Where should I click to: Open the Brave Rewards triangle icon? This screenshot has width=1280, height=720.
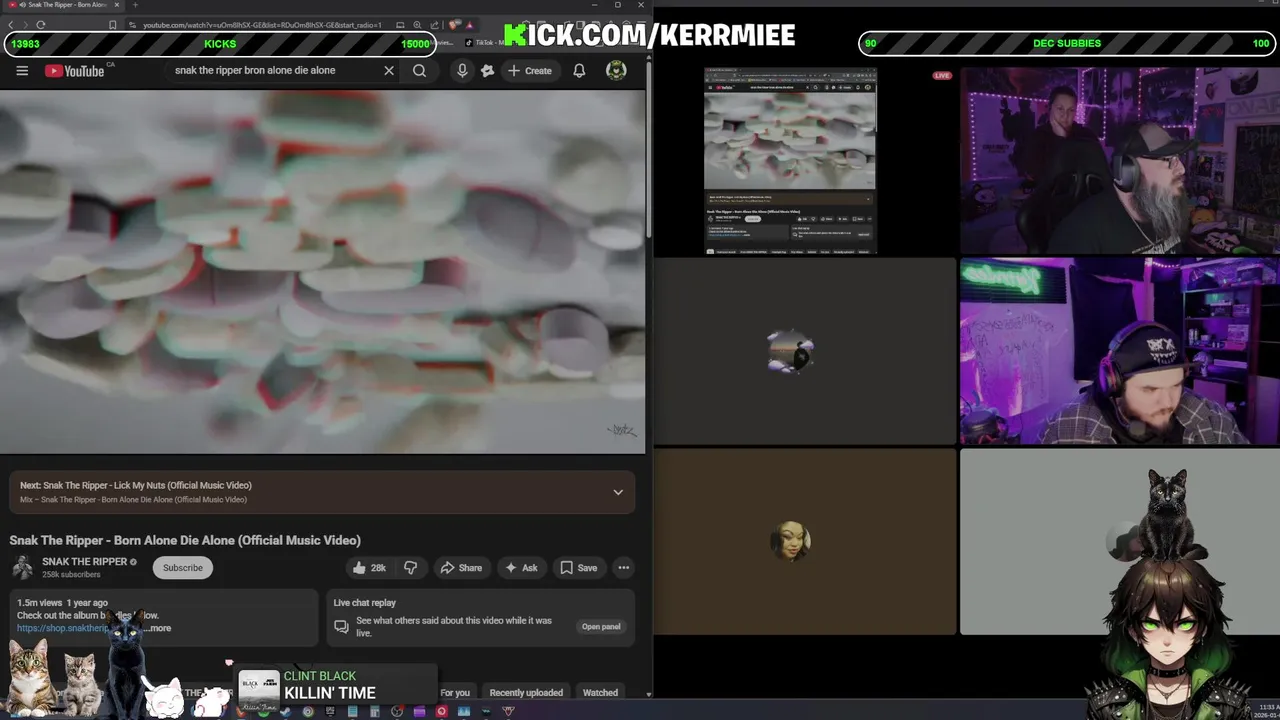[469, 25]
